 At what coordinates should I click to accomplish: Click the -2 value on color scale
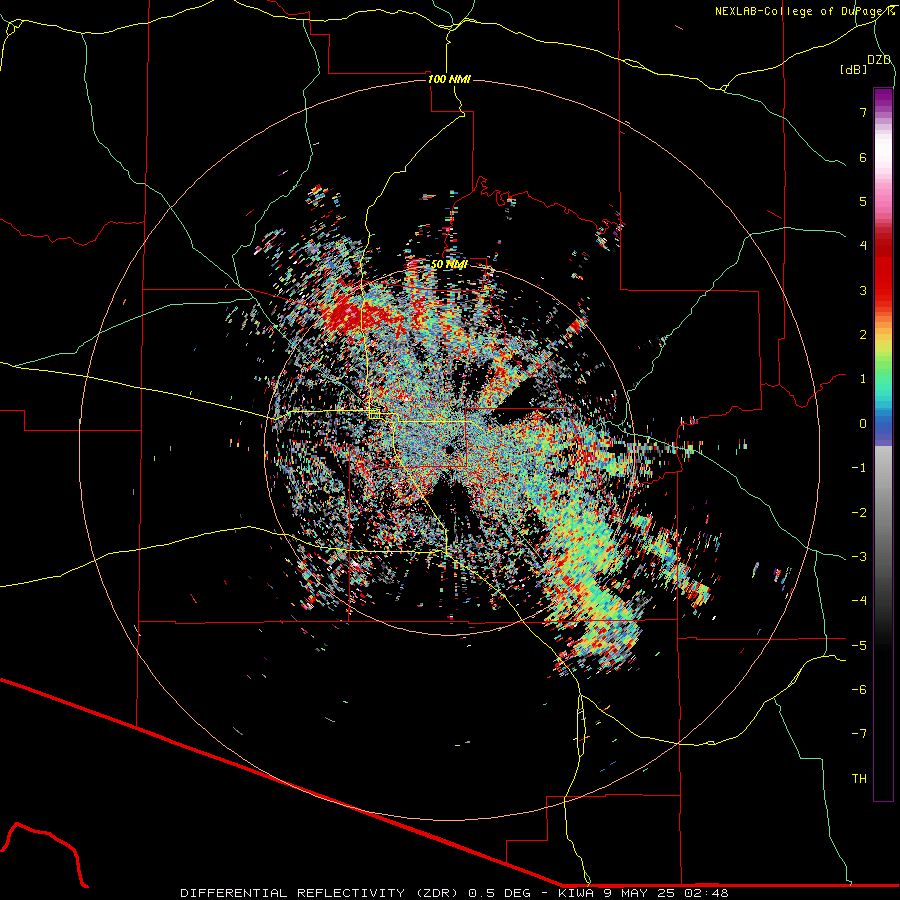point(859,513)
